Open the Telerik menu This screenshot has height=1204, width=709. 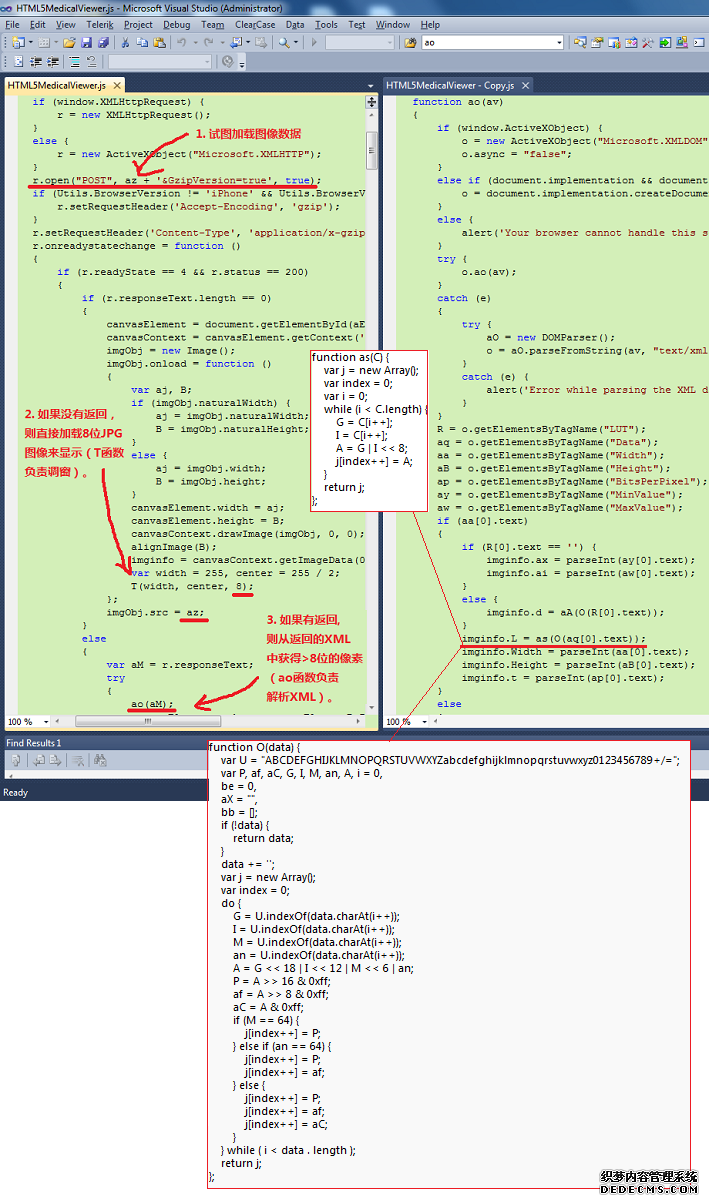(x=100, y=24)
